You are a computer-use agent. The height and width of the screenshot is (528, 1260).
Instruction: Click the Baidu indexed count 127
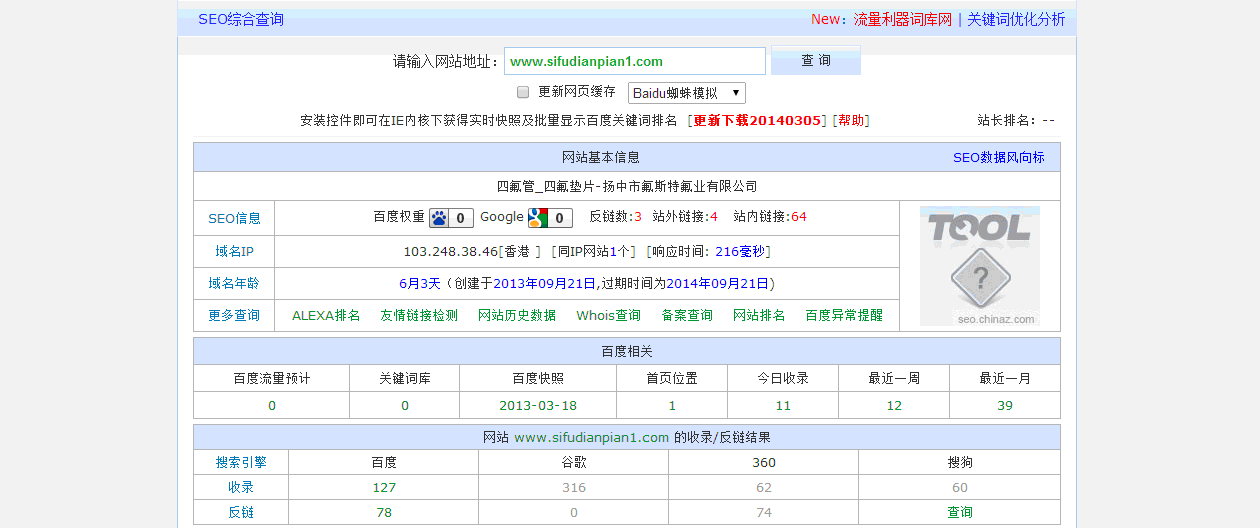click(x=384, y=487)
